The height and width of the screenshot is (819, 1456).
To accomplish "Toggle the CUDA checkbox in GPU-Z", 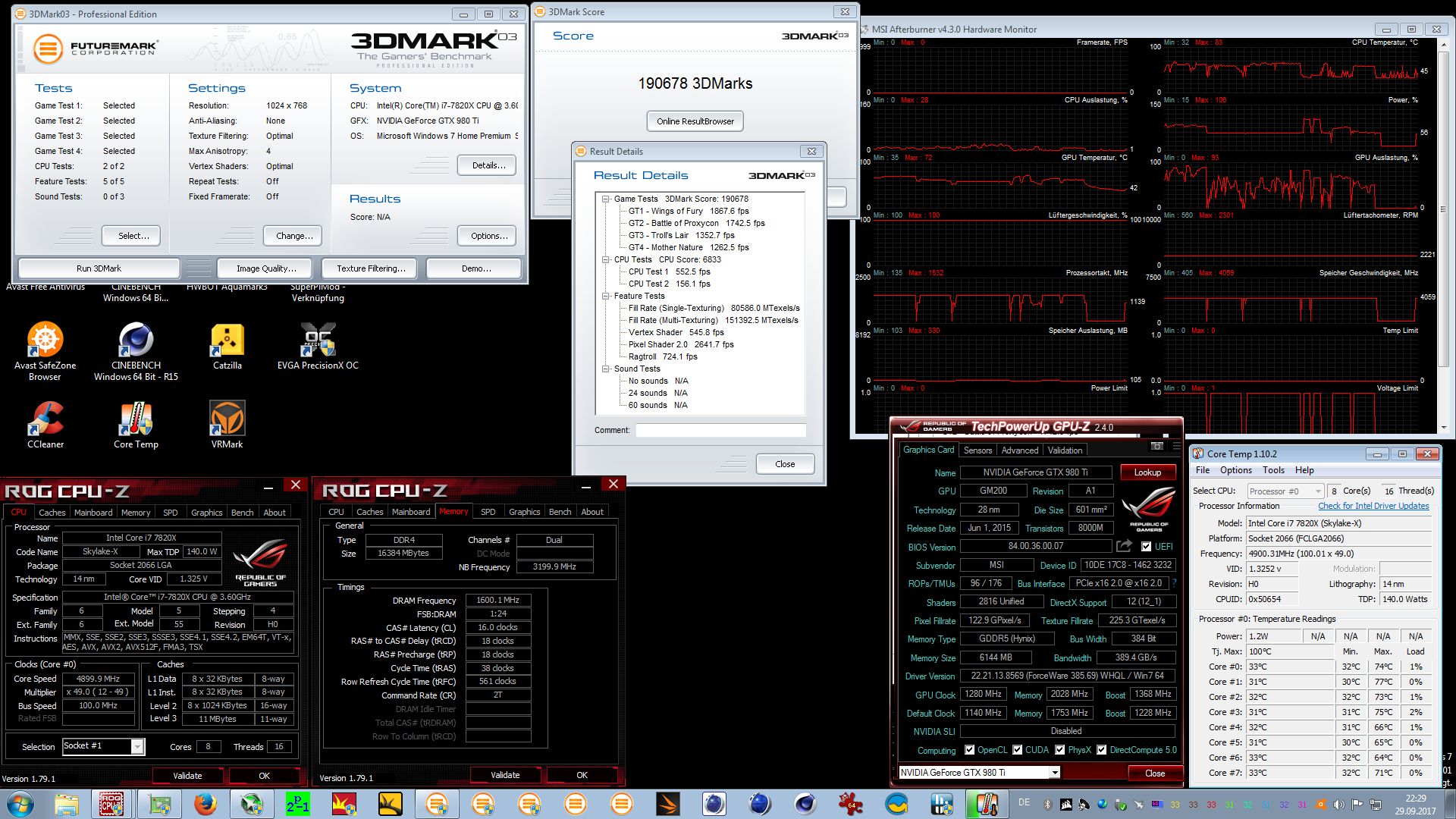I will click(1018, 750).
